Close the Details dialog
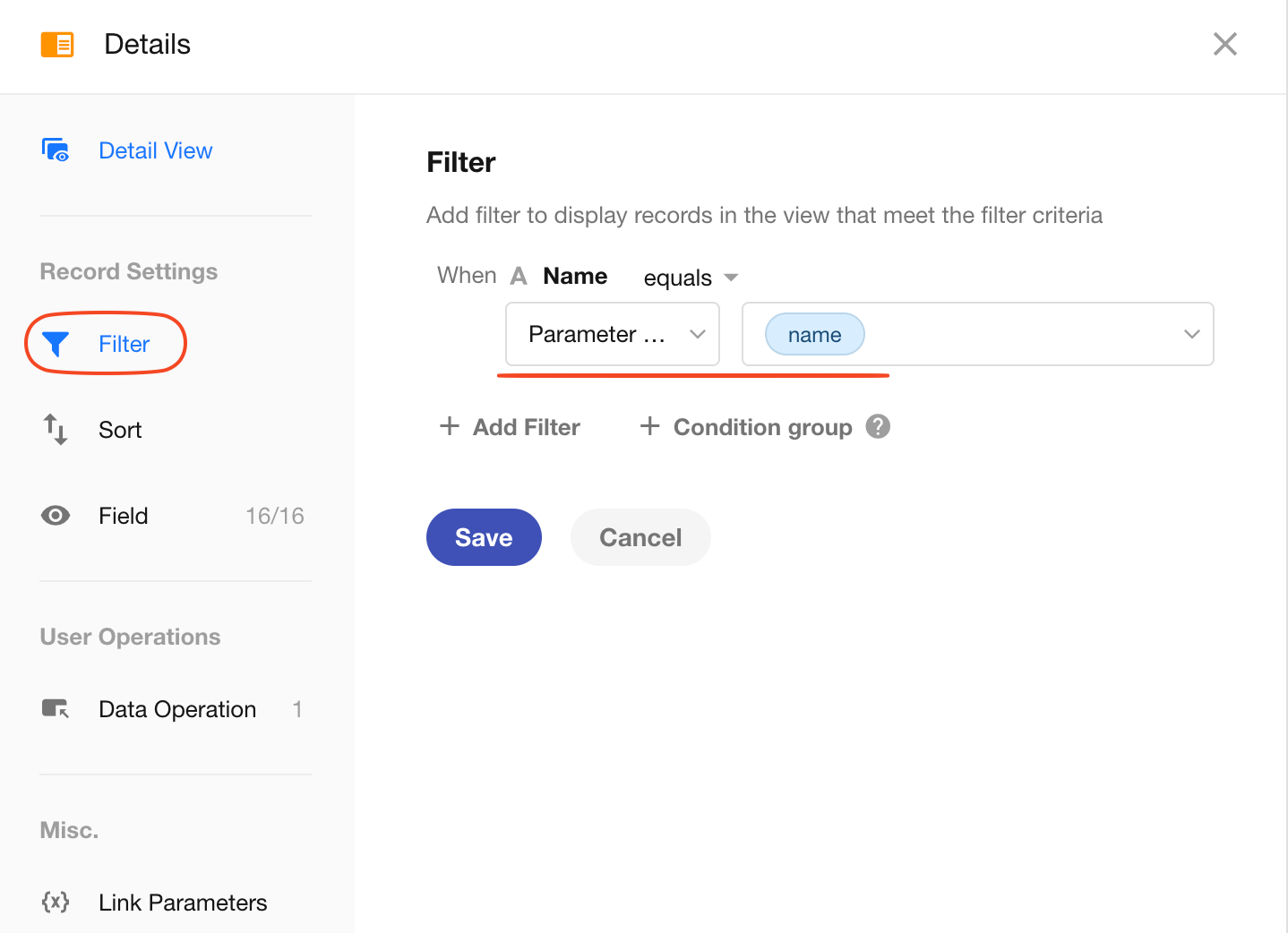Viewport: 1288px width, 933px height. coord(1224,44)
